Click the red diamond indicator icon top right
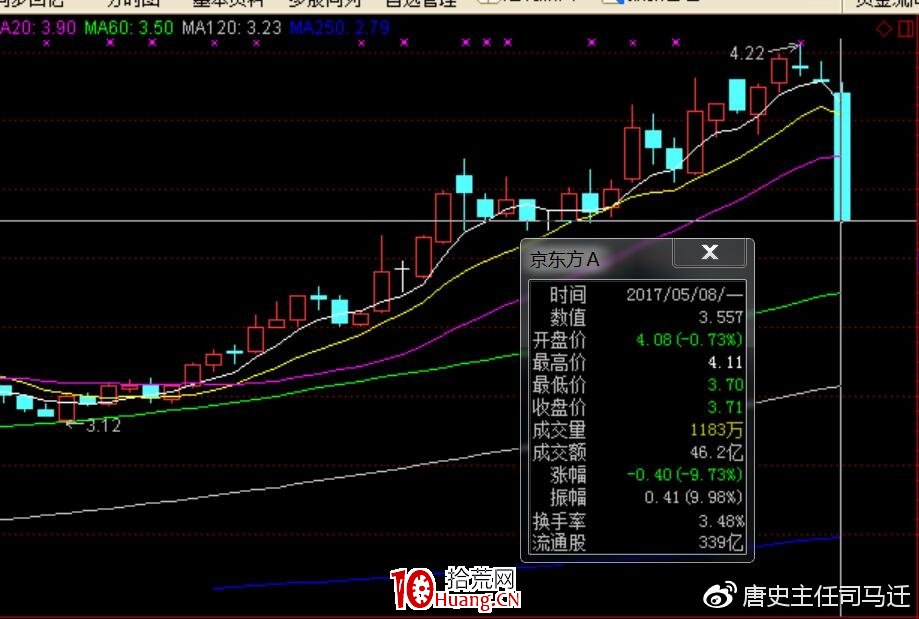This screenshot has width=919, height=619. 884,29
